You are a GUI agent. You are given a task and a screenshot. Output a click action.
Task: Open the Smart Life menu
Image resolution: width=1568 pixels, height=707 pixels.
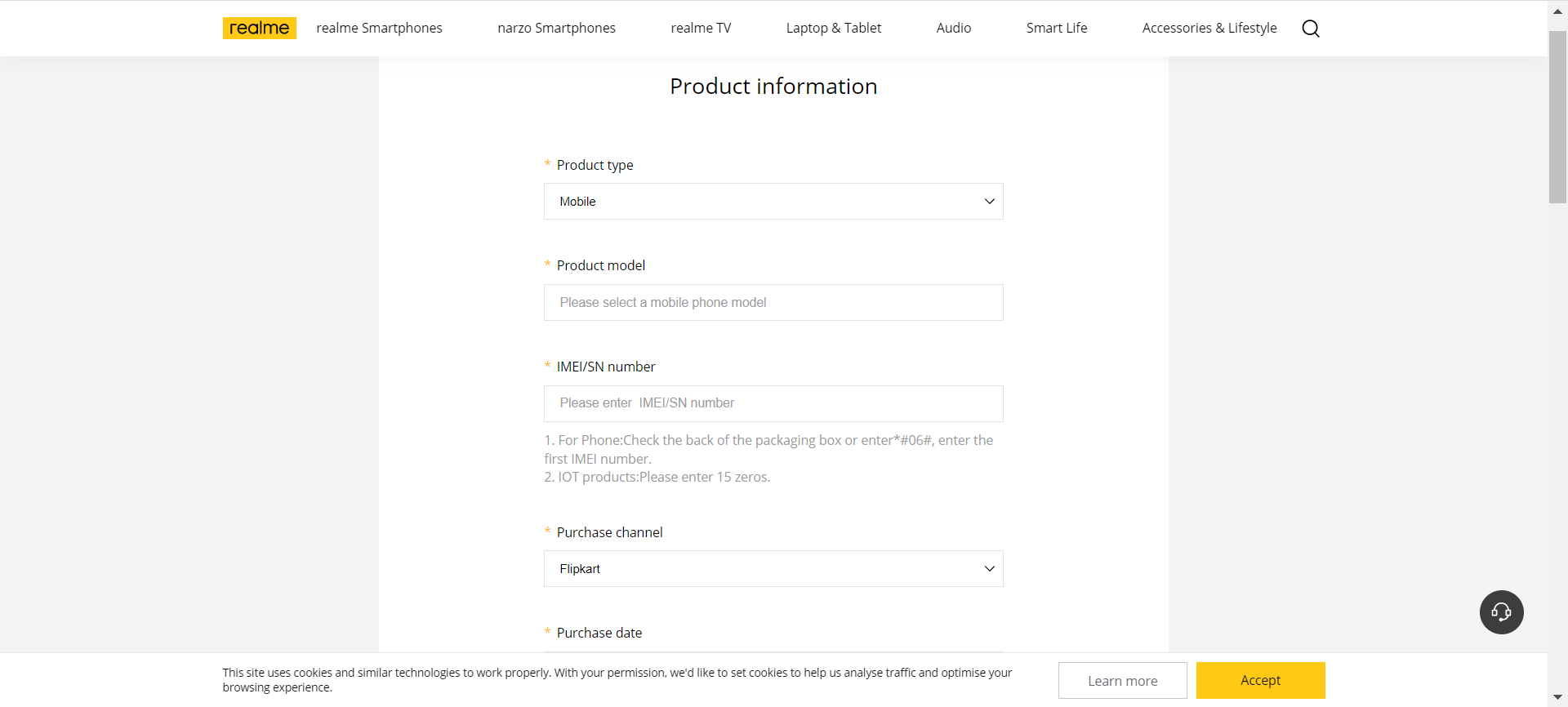1057,28
